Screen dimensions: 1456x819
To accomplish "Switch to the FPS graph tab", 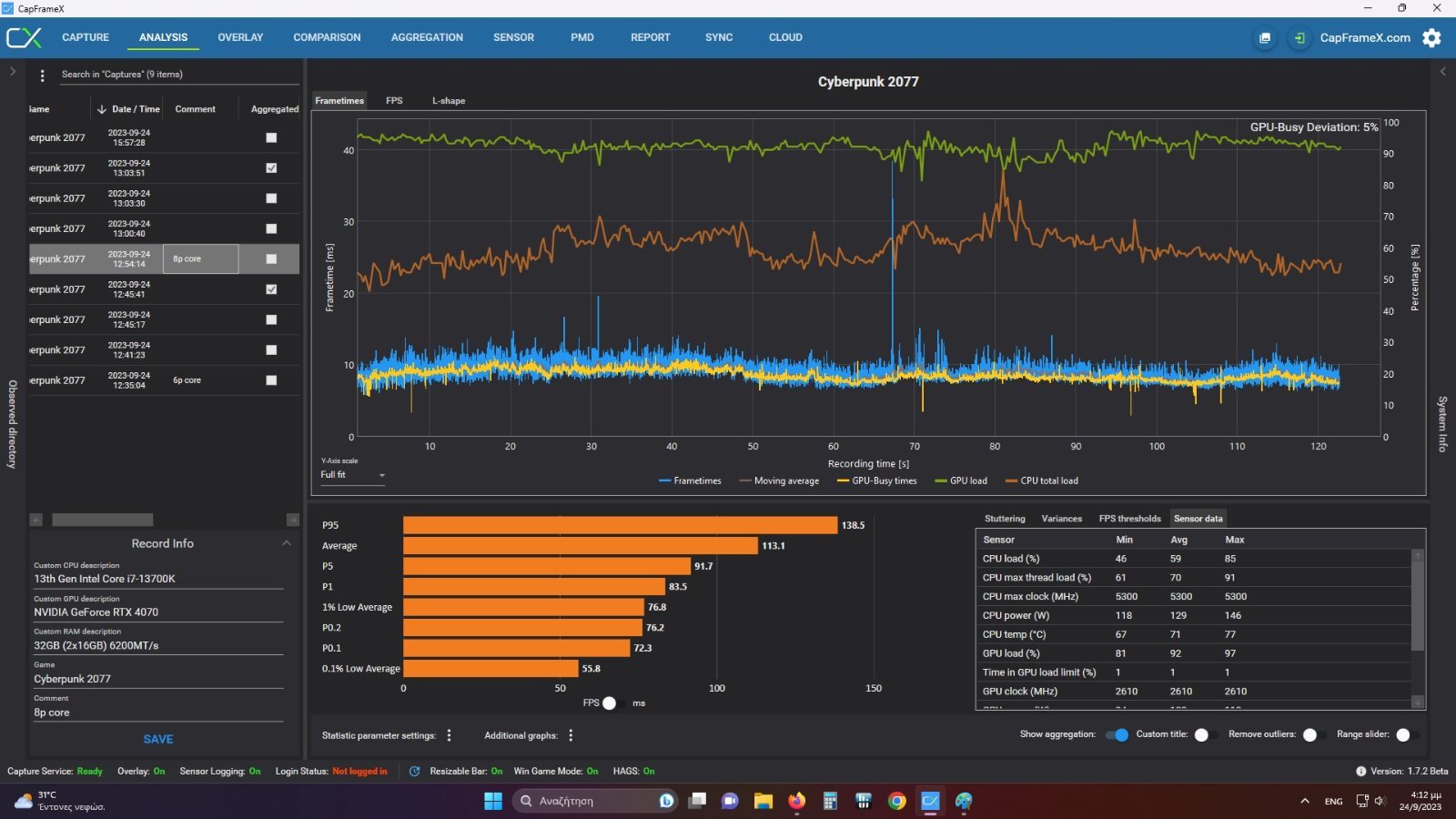I will coord(394,101).
